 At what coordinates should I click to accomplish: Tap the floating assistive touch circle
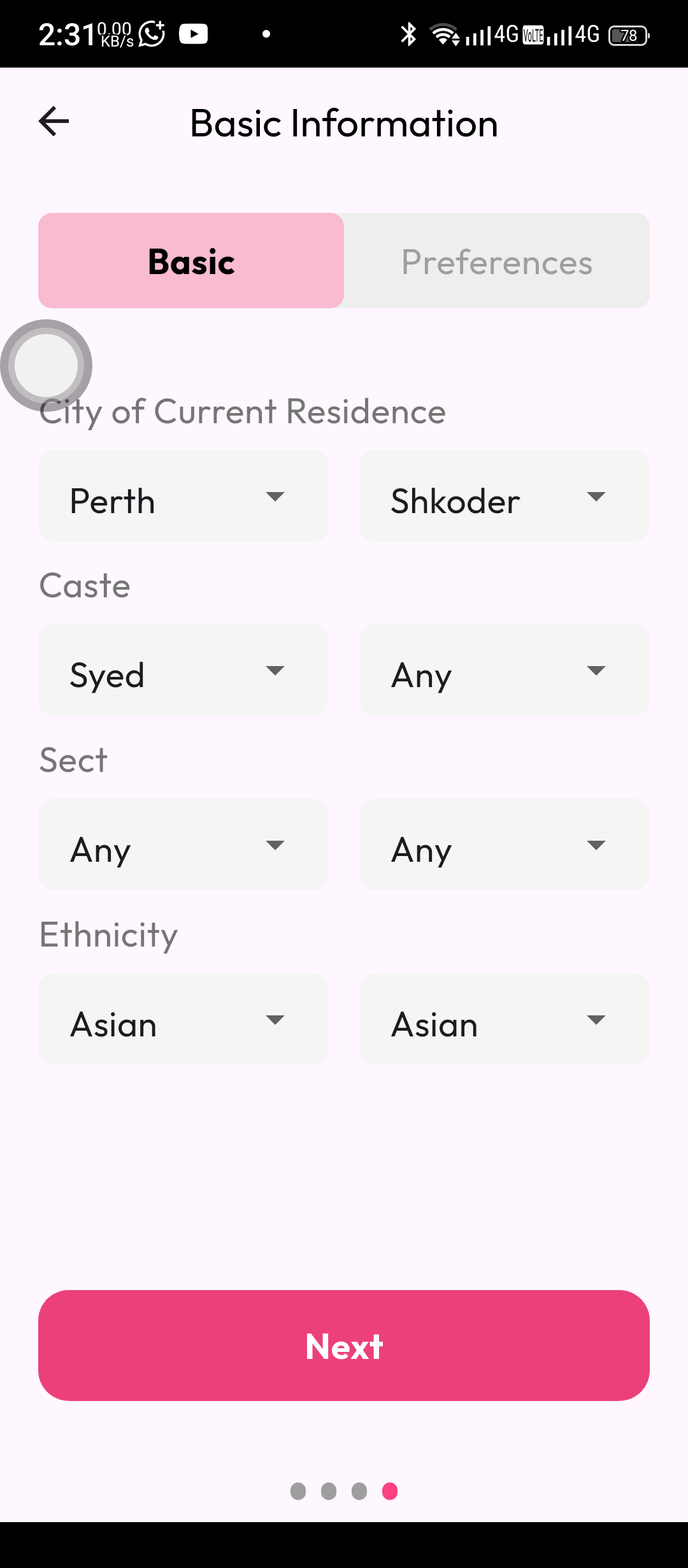46,365
